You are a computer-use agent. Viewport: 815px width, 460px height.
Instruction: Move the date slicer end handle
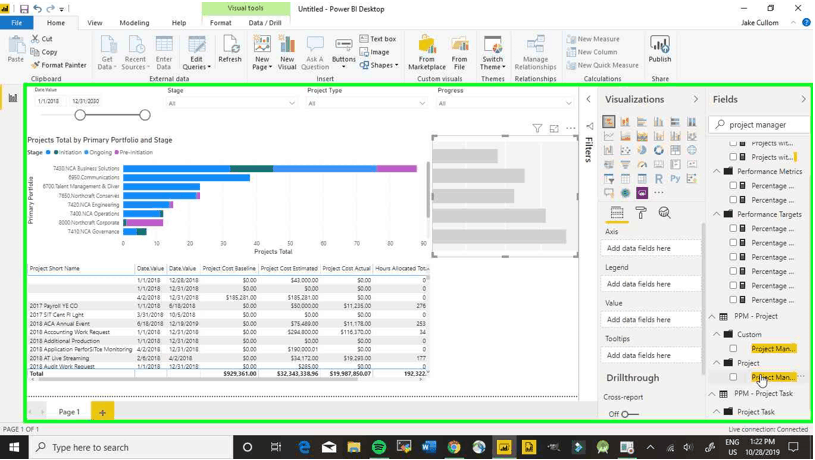point(145,115)
